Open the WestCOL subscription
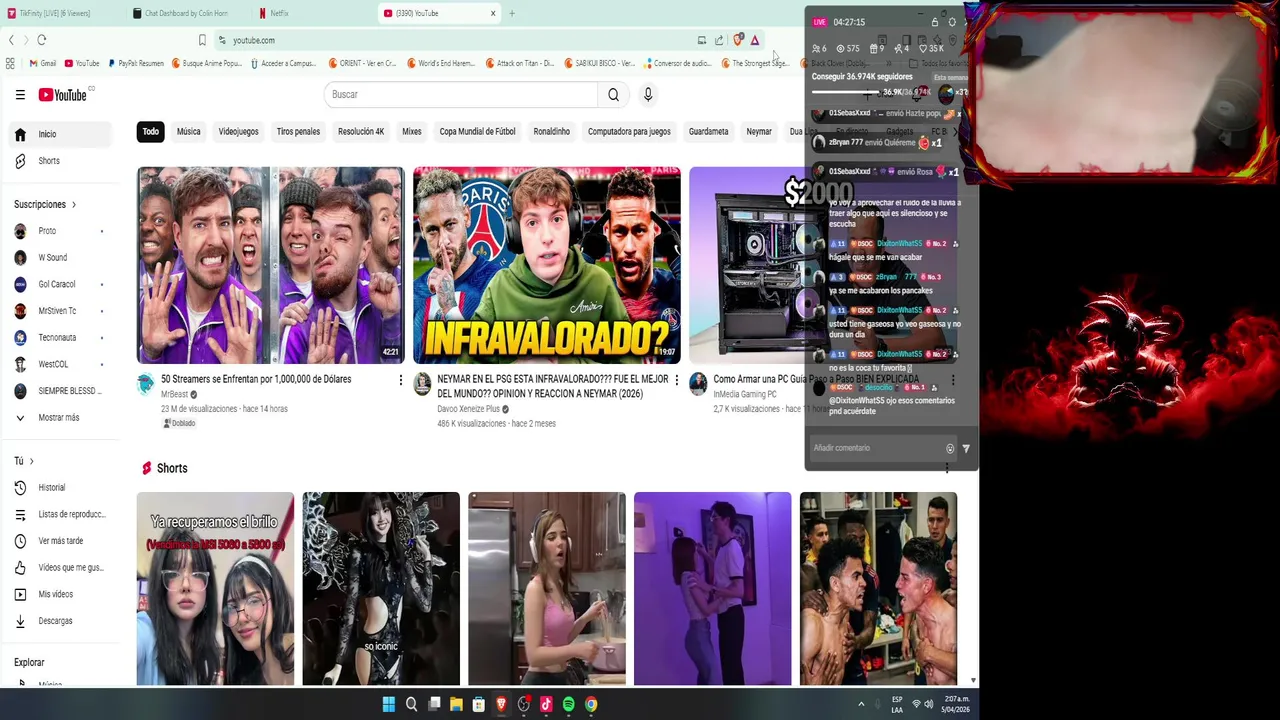 (60, 364)
